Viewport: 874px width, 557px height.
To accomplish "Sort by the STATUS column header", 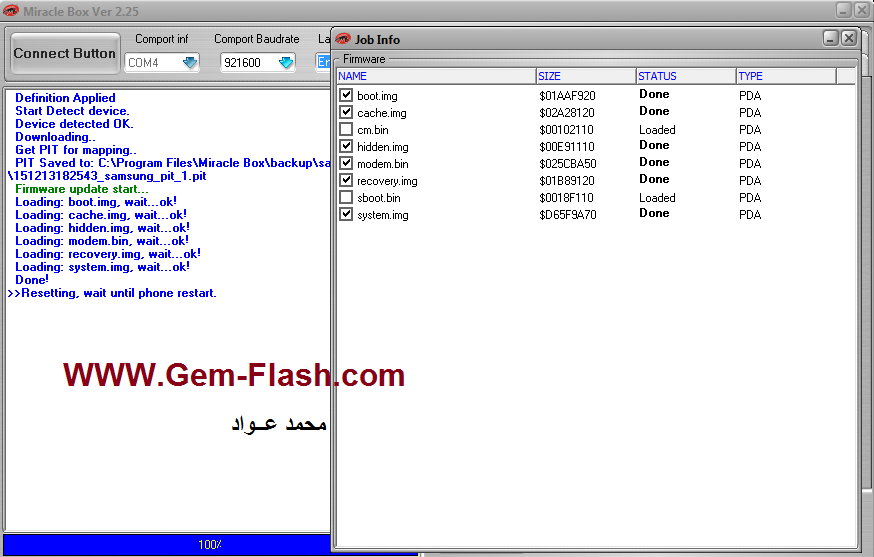I will click(686, 76).
